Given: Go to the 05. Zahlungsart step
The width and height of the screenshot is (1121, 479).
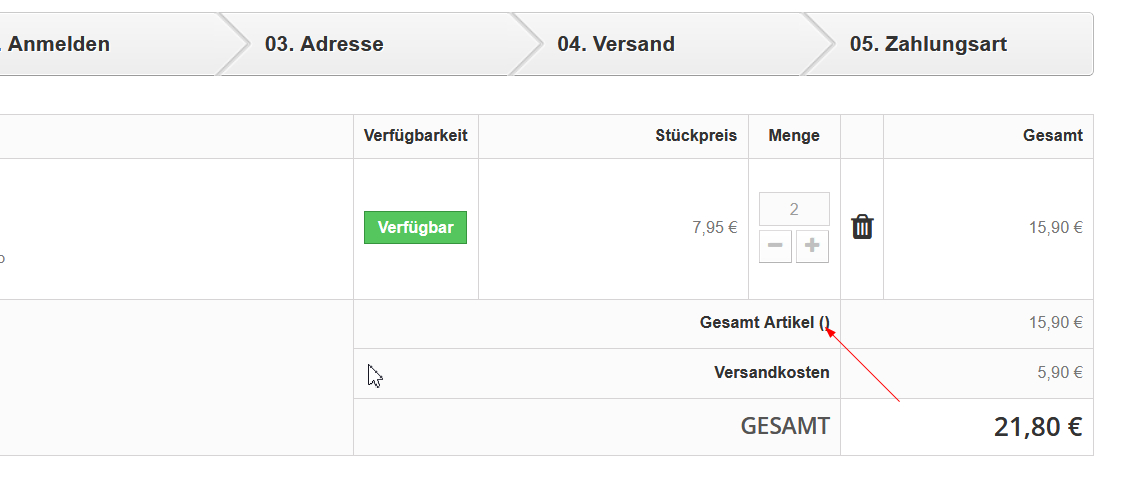Looking at the screenshot, I should pyautogui.click(x=928, y=44).
